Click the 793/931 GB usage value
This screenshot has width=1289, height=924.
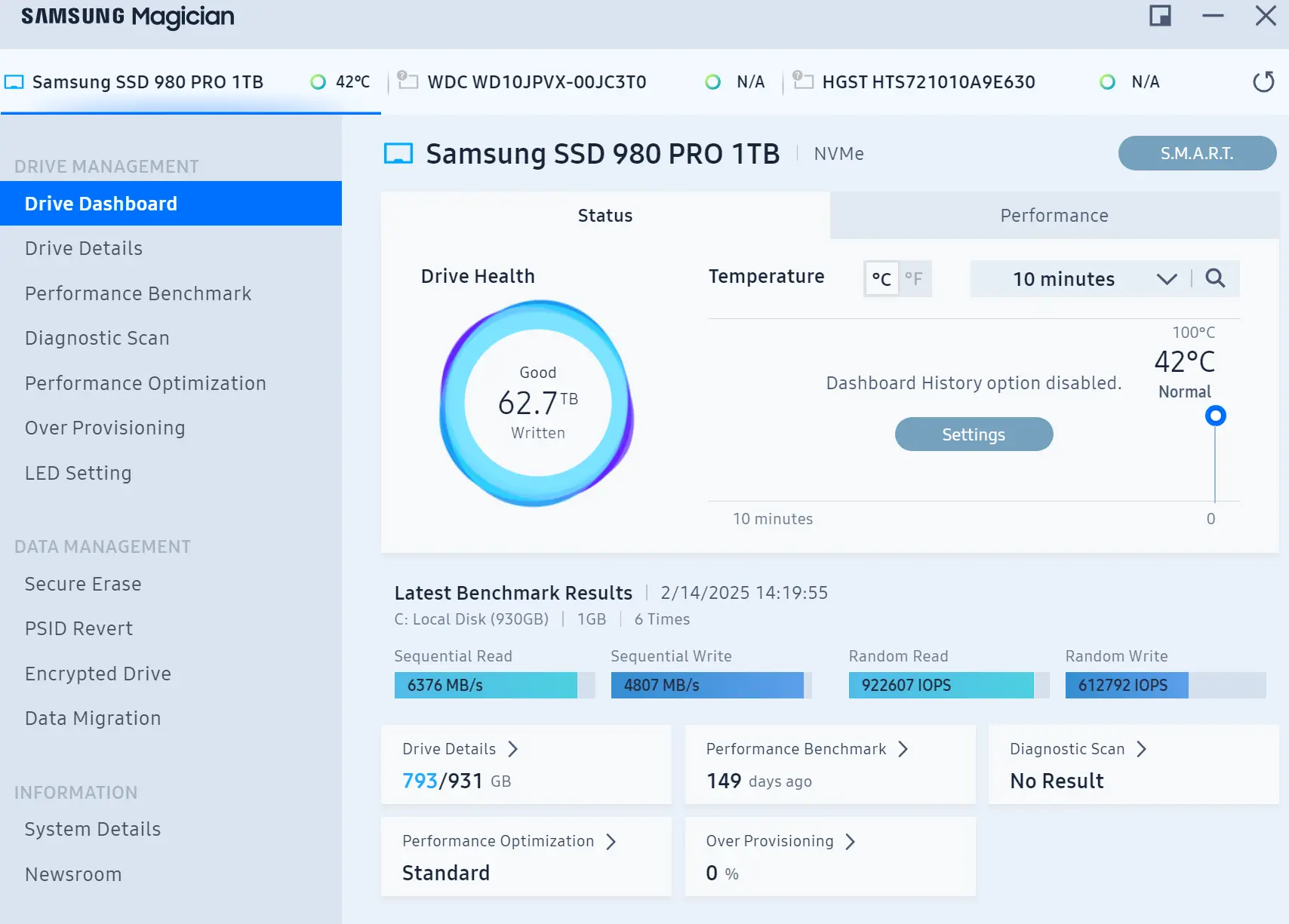click(x=457, y=781)
